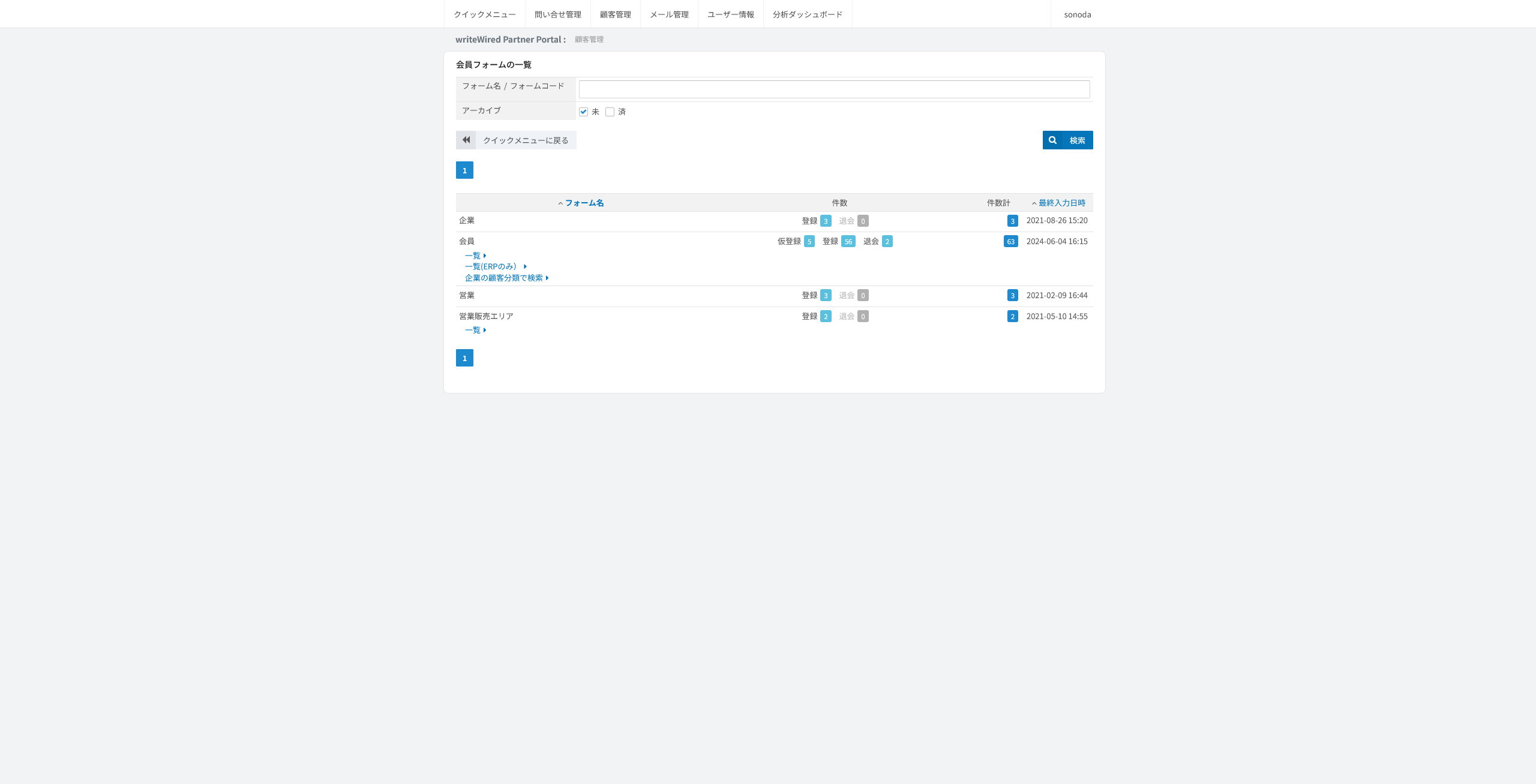Click the 会員 登録 count badge 56
Image resolution: width=1536 pixels, height=784 pixels.
(x=848, y=241)
